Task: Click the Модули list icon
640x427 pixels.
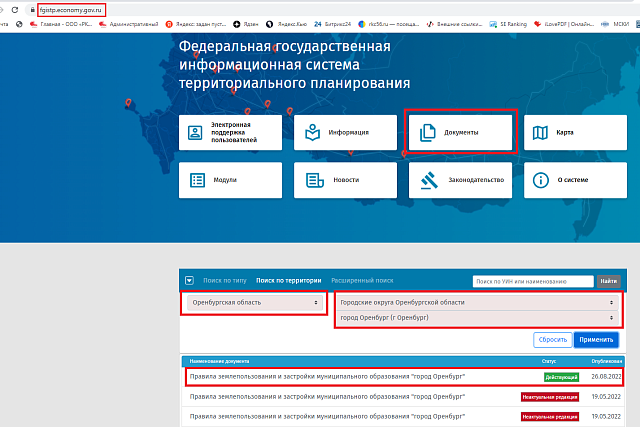Action: pyautogui.click(x=198, y=180)
